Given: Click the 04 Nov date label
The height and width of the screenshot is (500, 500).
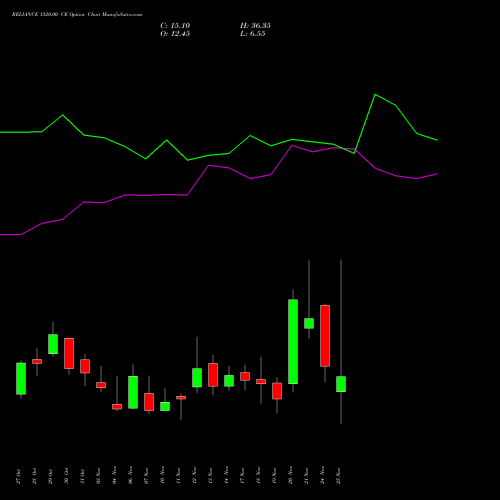Looking at the screenshot, I should (114, 476).
